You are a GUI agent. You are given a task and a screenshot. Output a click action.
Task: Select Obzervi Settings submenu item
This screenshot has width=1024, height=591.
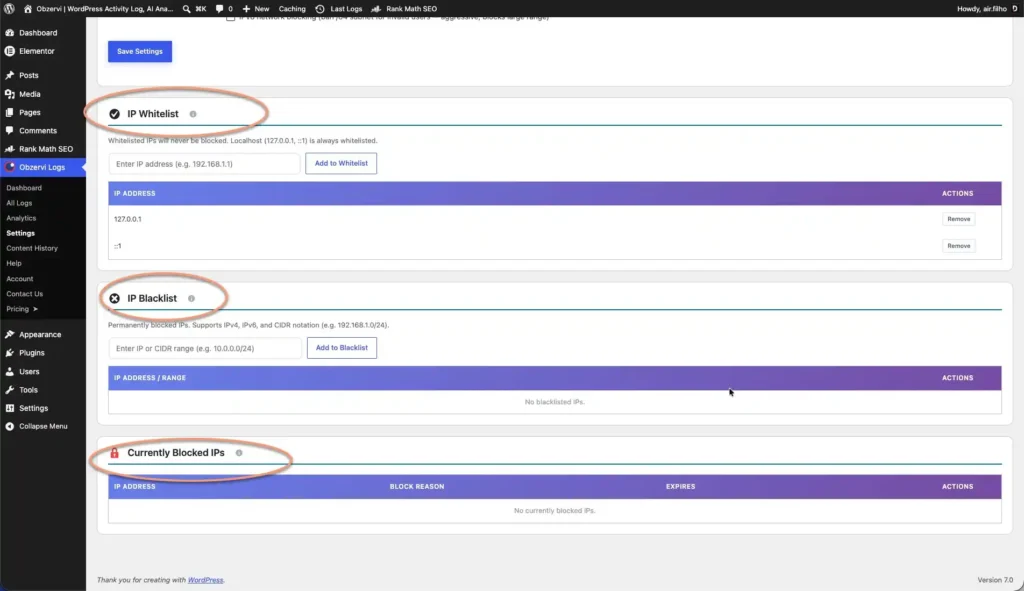coord(20,233)
